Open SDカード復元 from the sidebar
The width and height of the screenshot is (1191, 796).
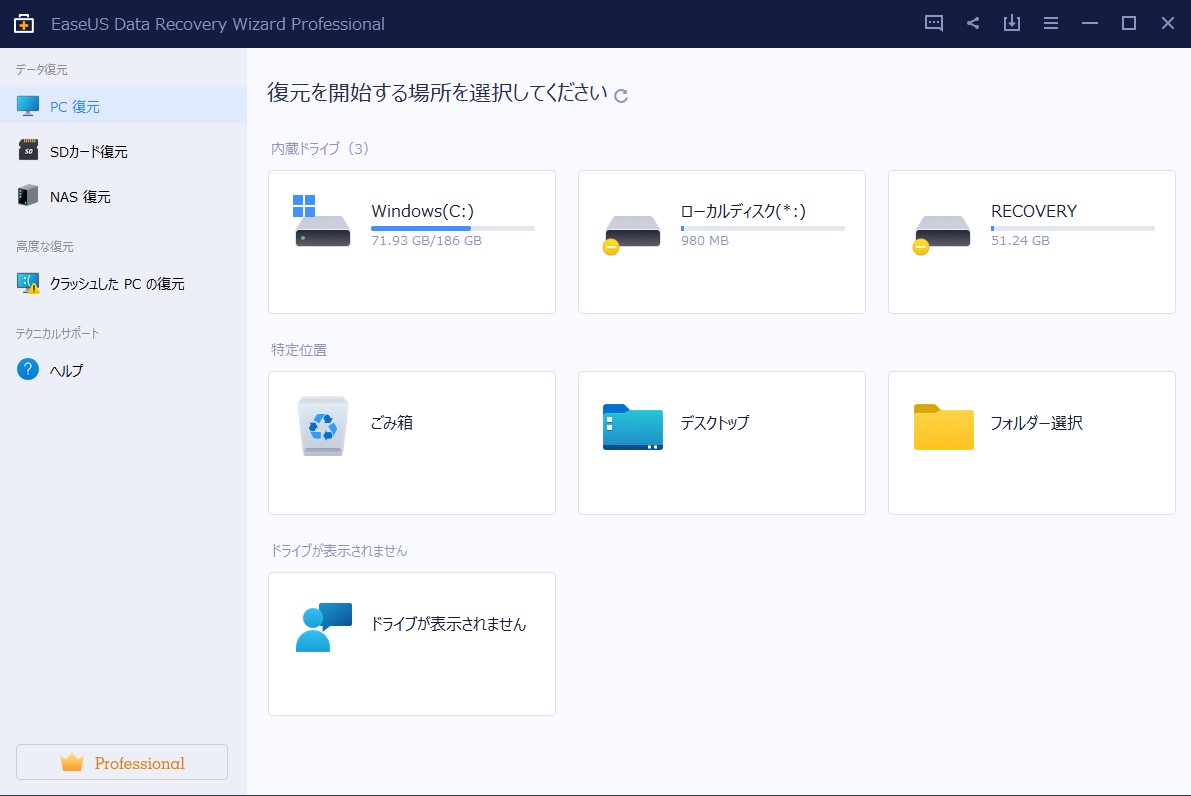[x=88, y=152]
